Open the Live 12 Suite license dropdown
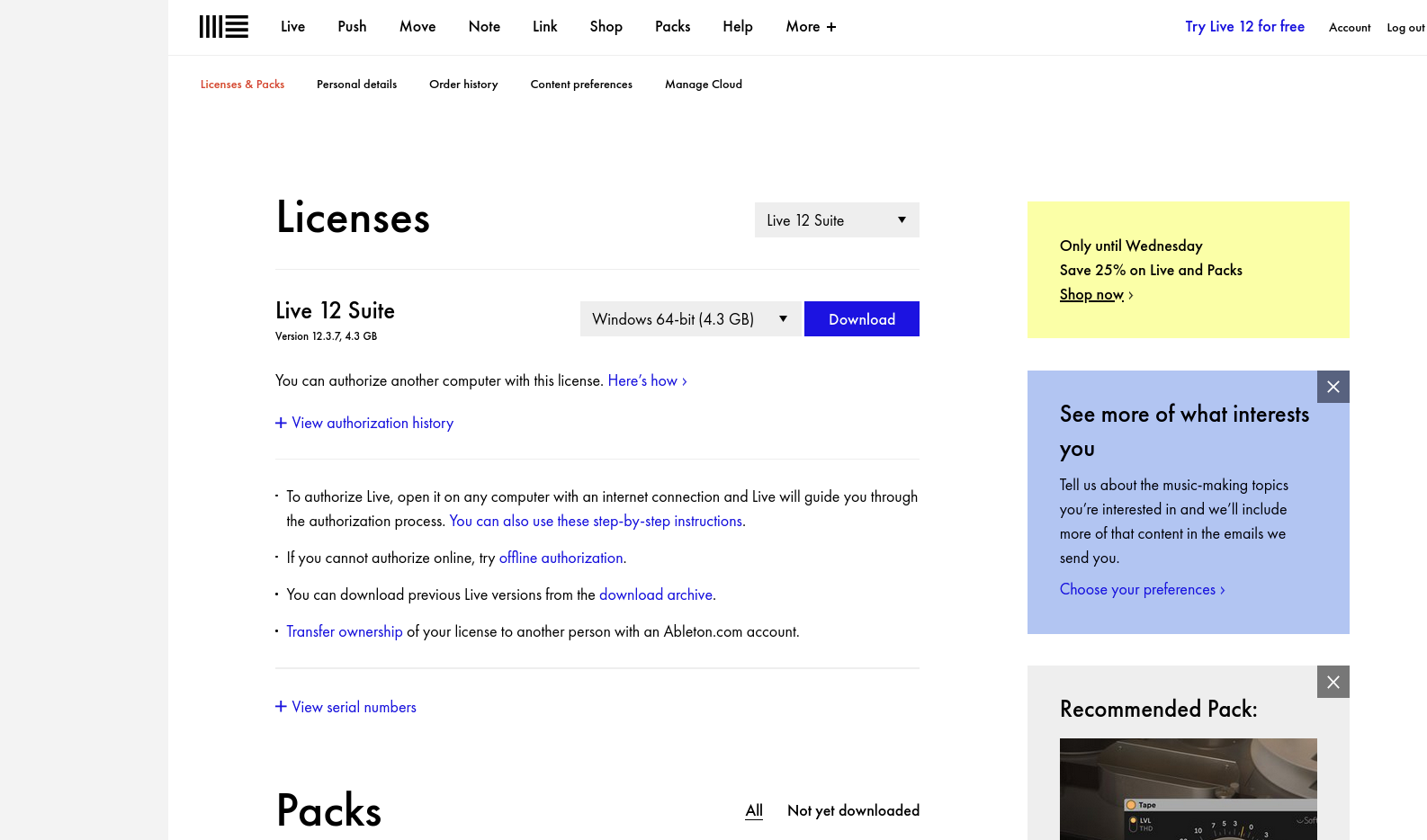 (x=836, y=220)
